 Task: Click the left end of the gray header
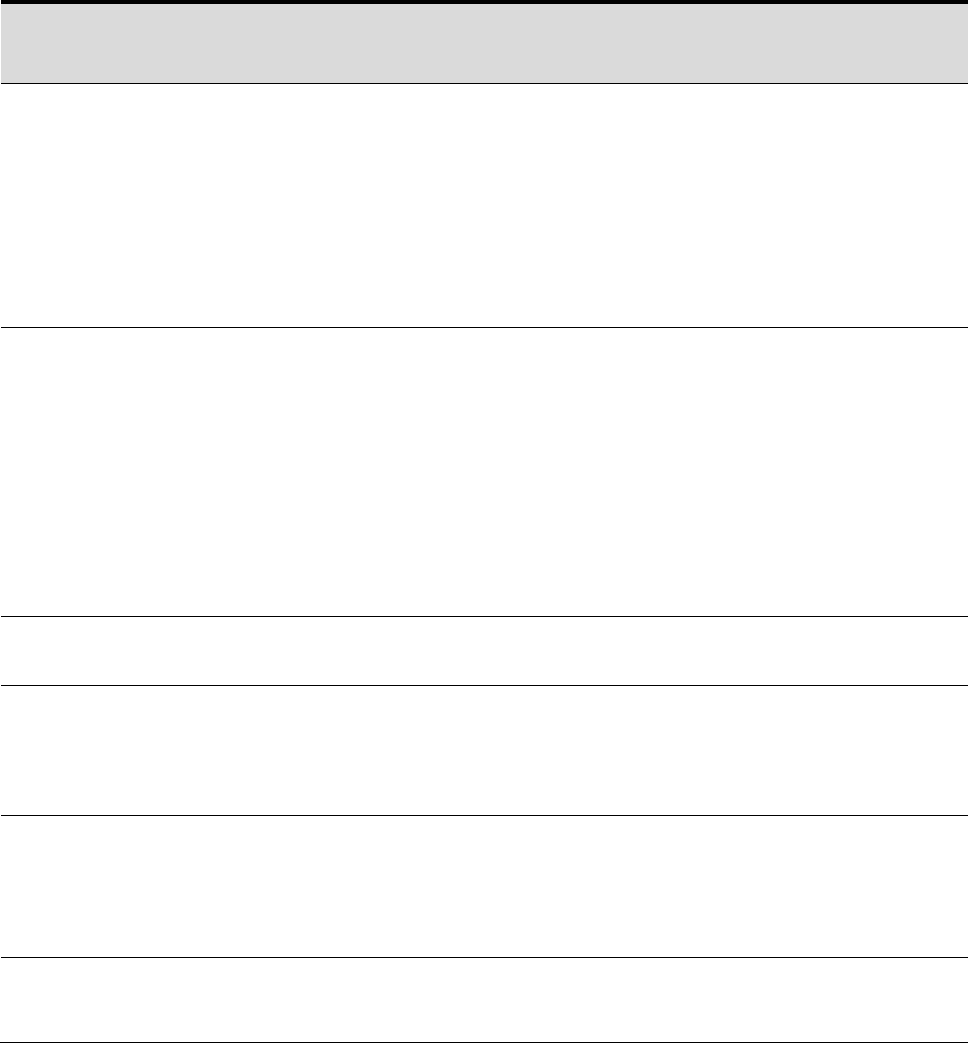pyautogui.click(x=7, y=44)
